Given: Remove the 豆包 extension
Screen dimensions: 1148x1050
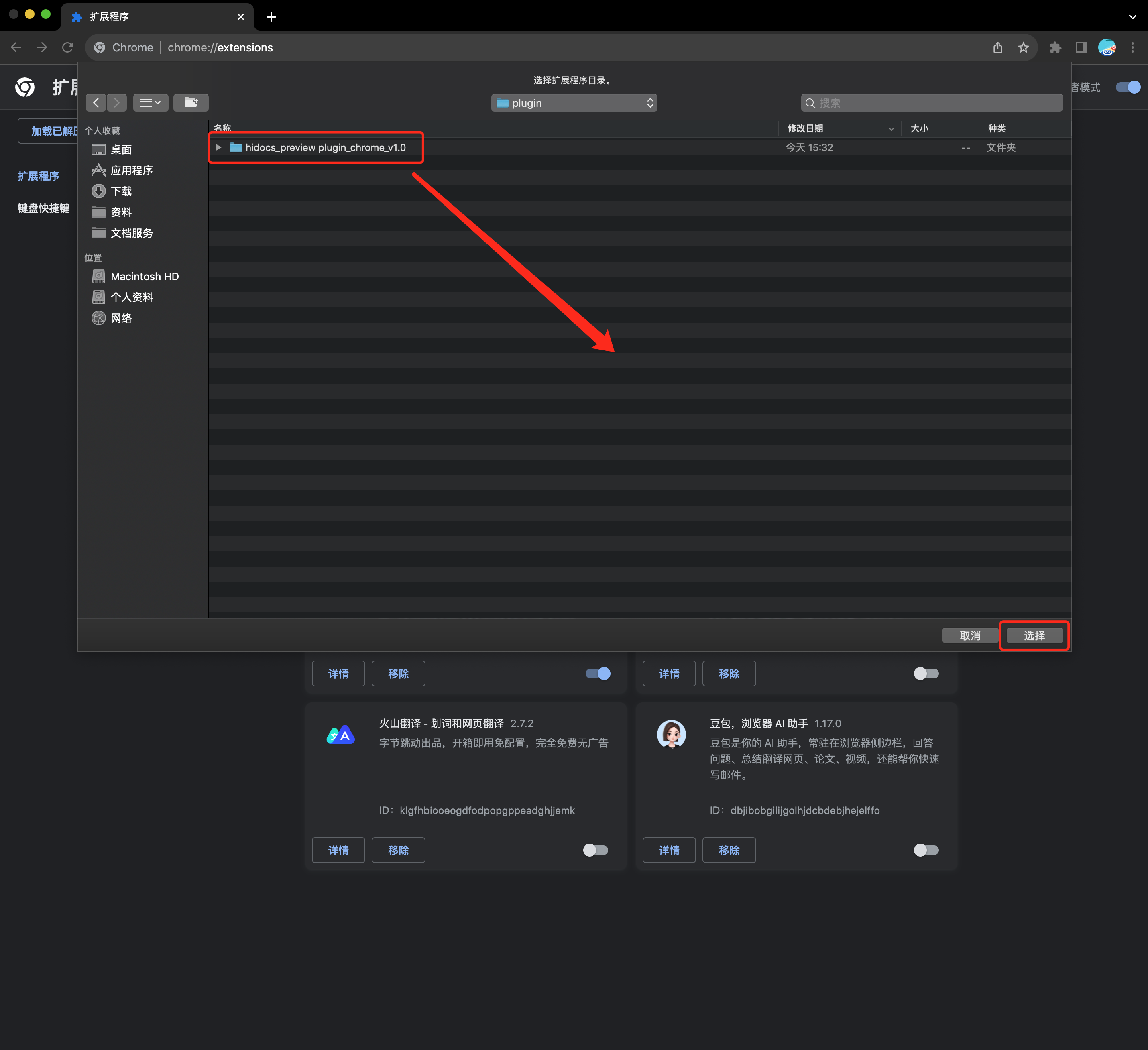Looking at the screenshot, I should click(x=729, y=850).
